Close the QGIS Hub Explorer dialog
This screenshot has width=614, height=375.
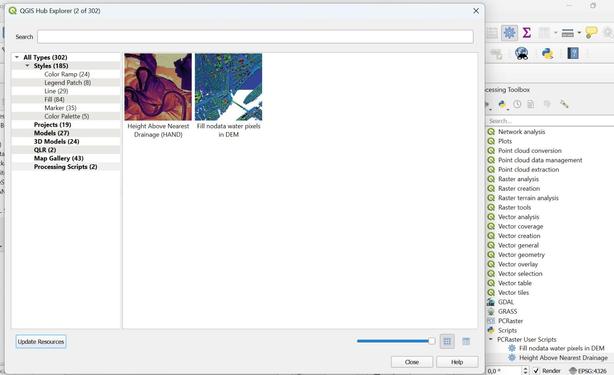point(476,11)
